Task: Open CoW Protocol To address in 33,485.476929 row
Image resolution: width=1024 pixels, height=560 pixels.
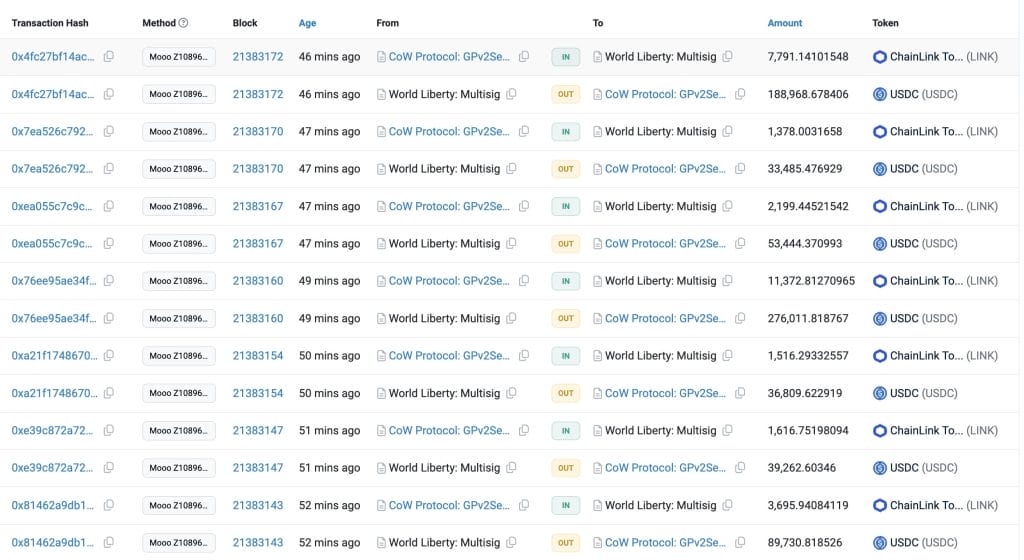Action: pos(665,169)
